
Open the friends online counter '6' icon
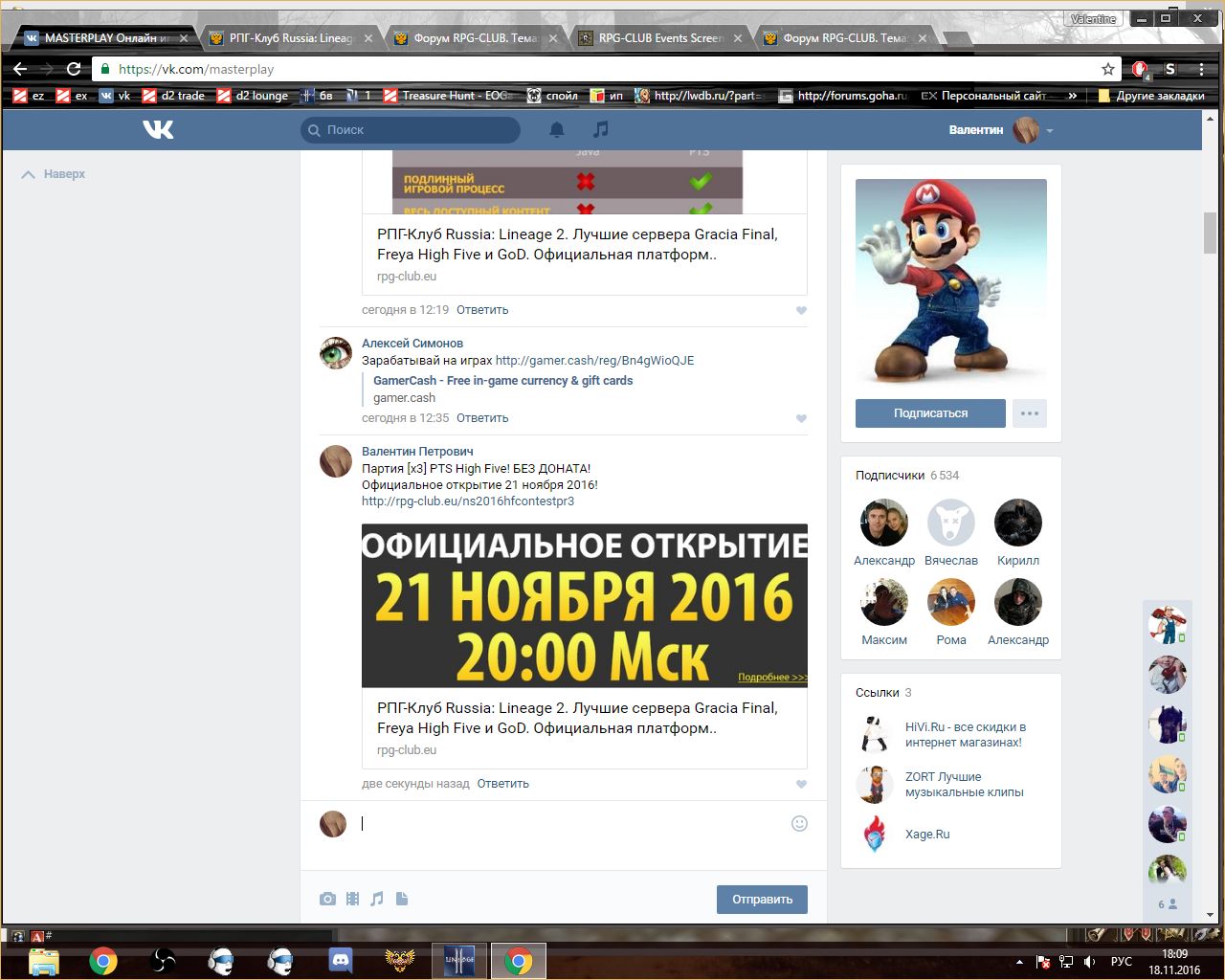click(1168, 903)
